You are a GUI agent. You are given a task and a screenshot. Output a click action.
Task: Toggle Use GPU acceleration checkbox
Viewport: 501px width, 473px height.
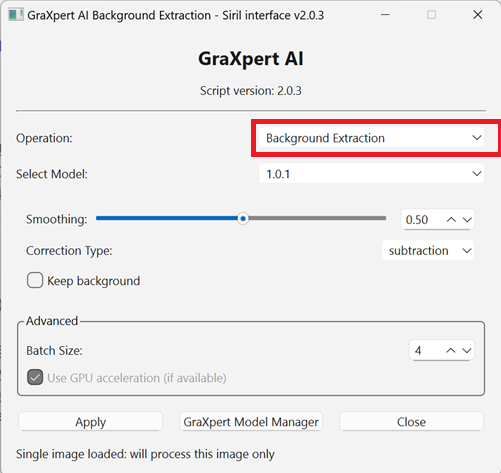coord(35,377)
